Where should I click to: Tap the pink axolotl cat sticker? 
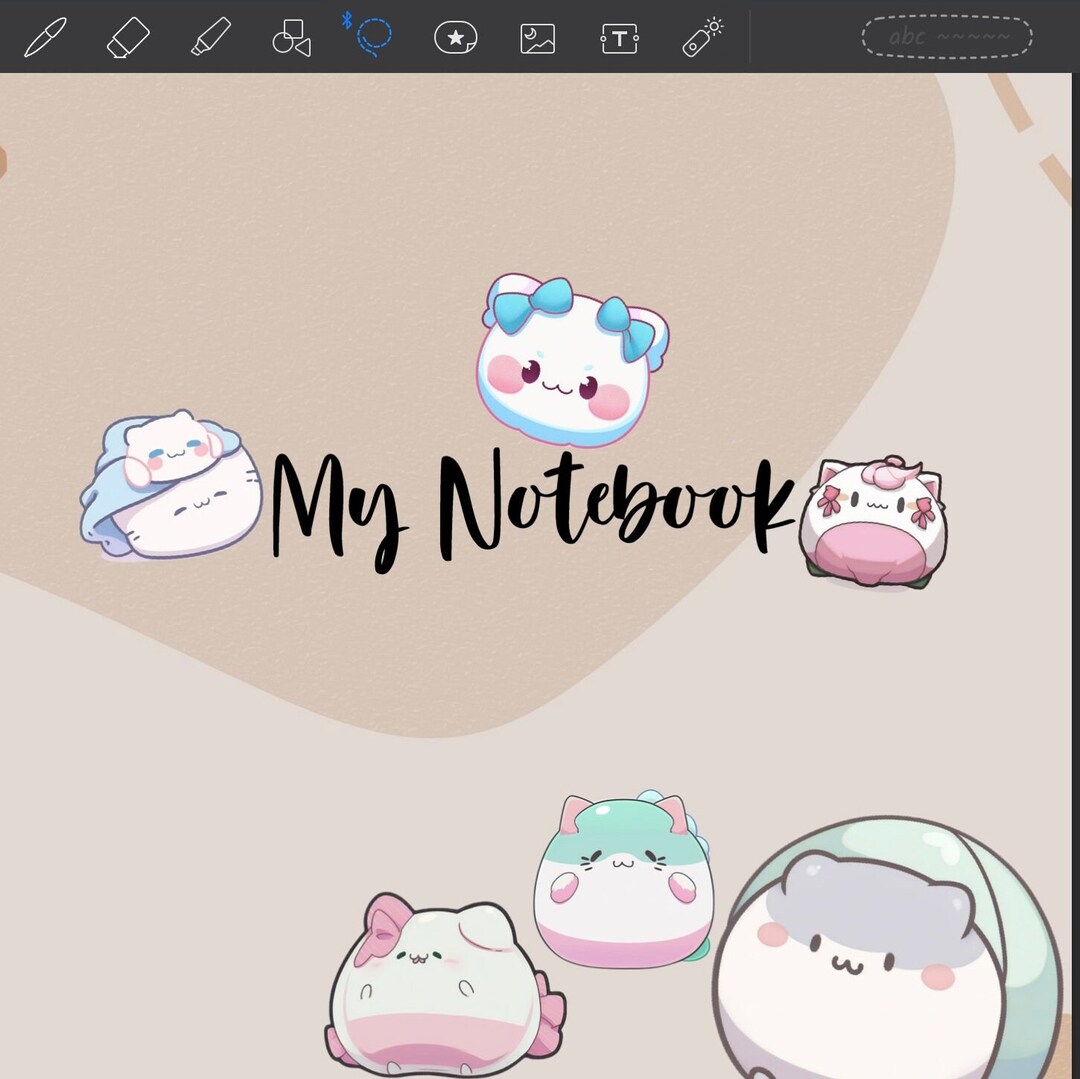(435, 985)
